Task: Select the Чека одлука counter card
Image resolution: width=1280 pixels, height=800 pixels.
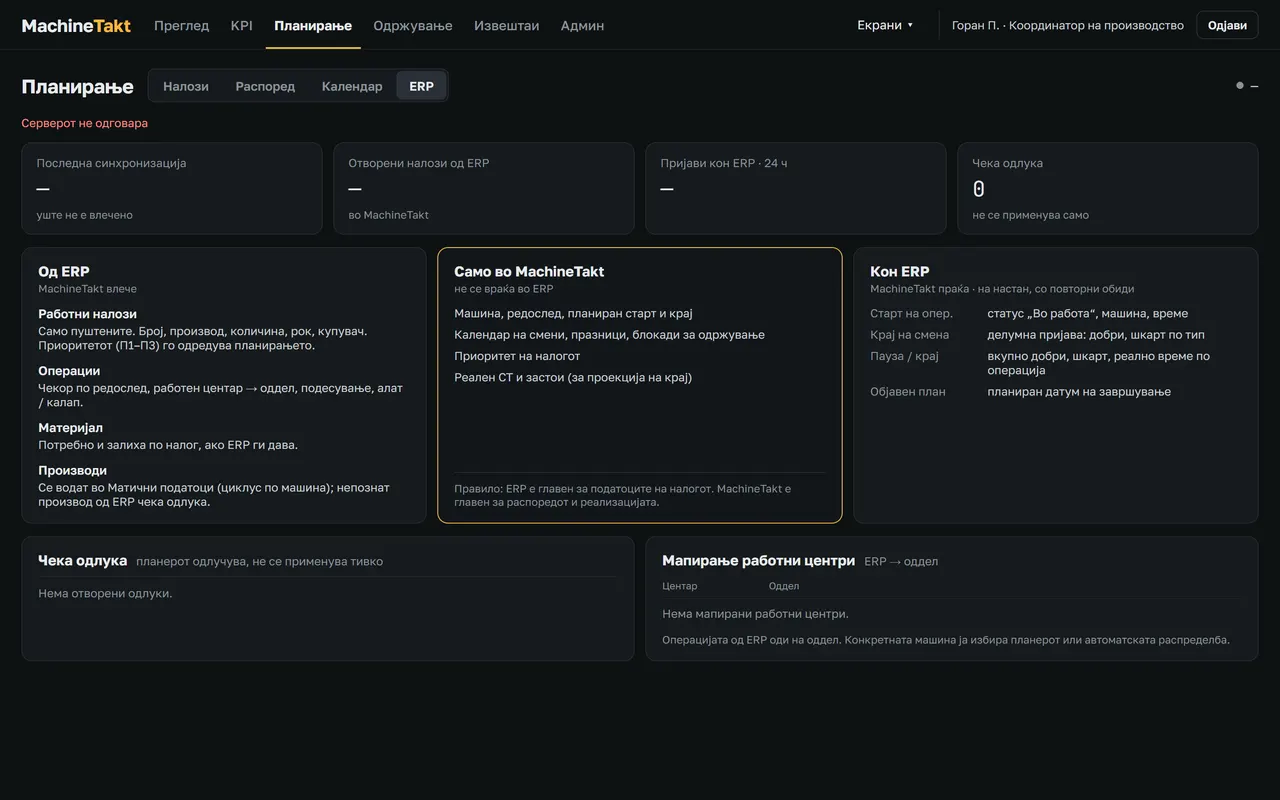Action: coord(1108,188)
